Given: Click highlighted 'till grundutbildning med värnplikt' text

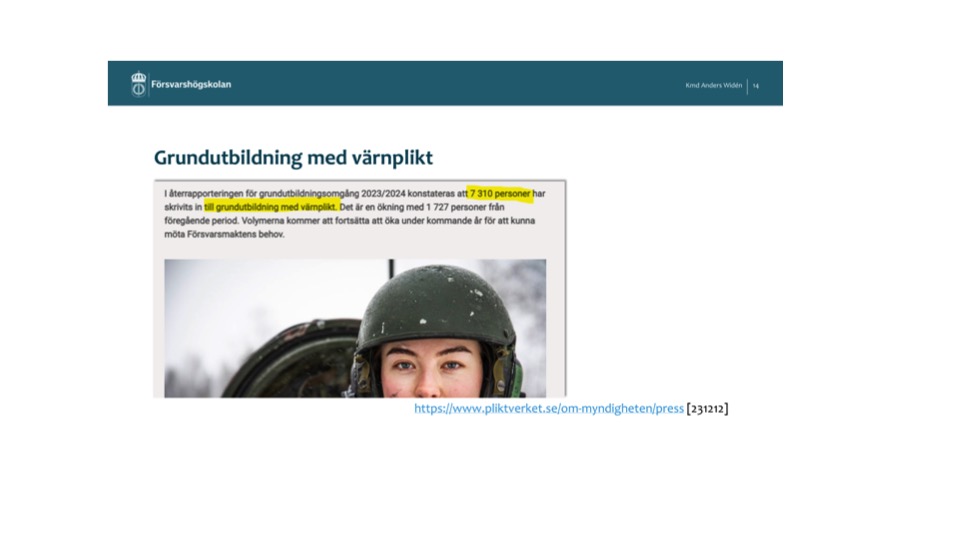Looking at the screenshot, I should coord(271,207).
